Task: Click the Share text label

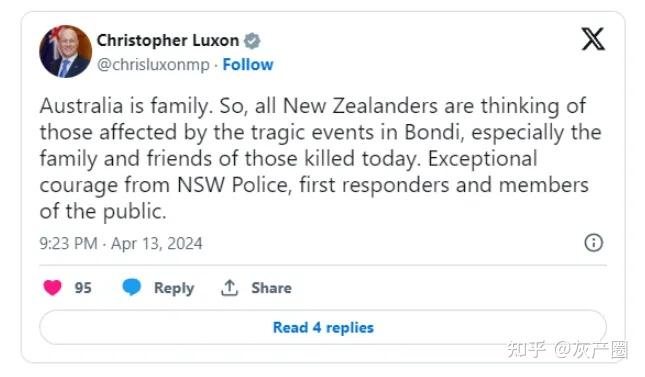Action: 271,288
